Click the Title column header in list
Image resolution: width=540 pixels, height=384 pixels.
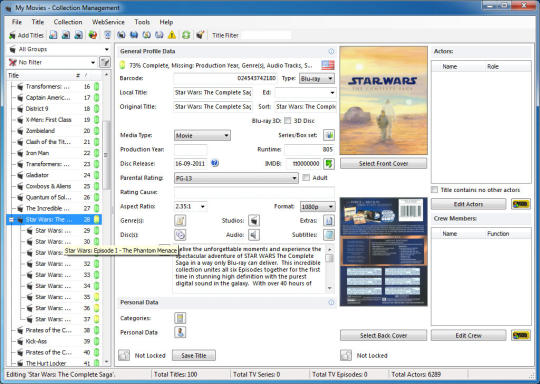pos(40,75)
